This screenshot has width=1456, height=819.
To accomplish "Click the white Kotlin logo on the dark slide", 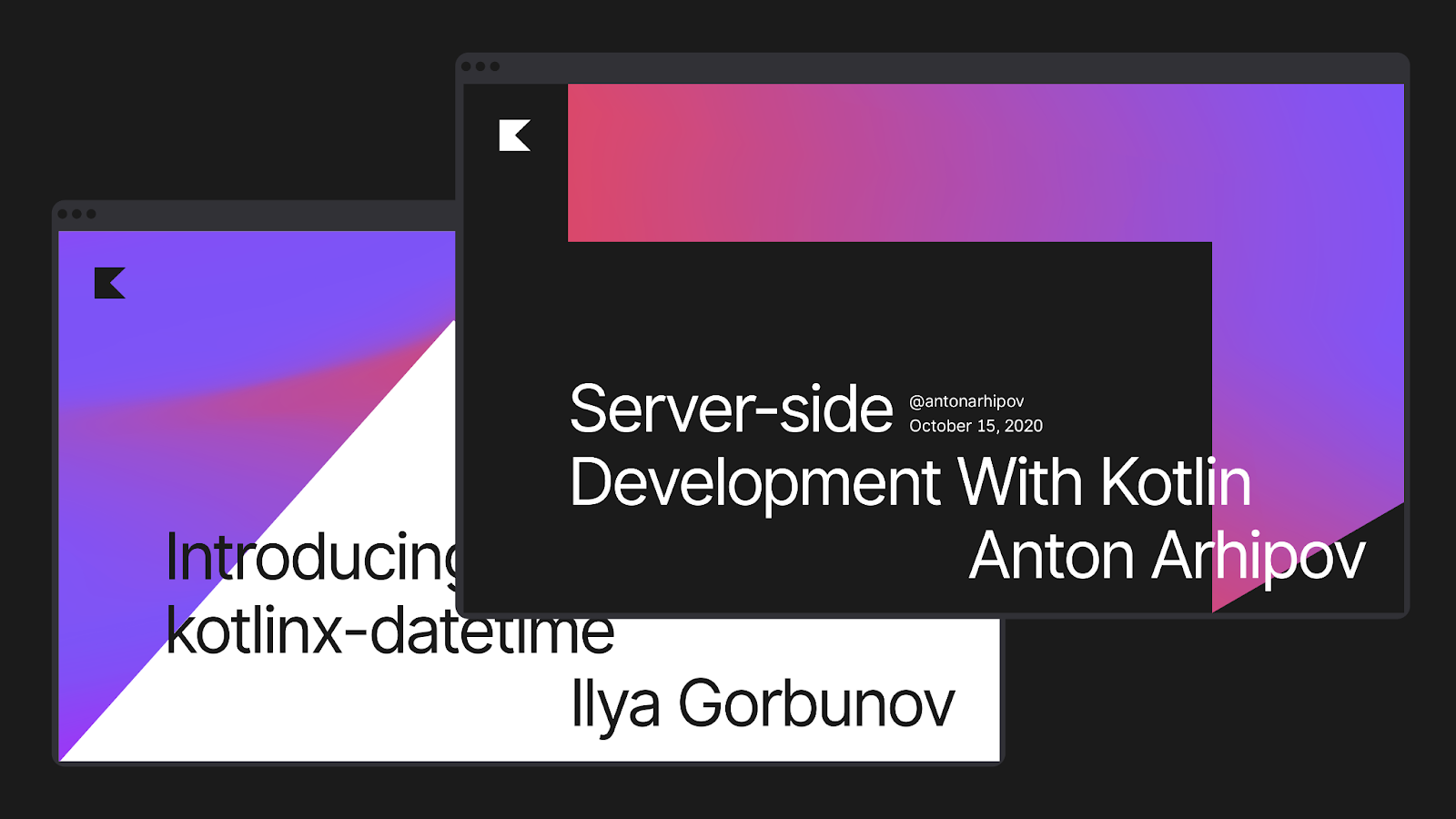I will point(514,136).
